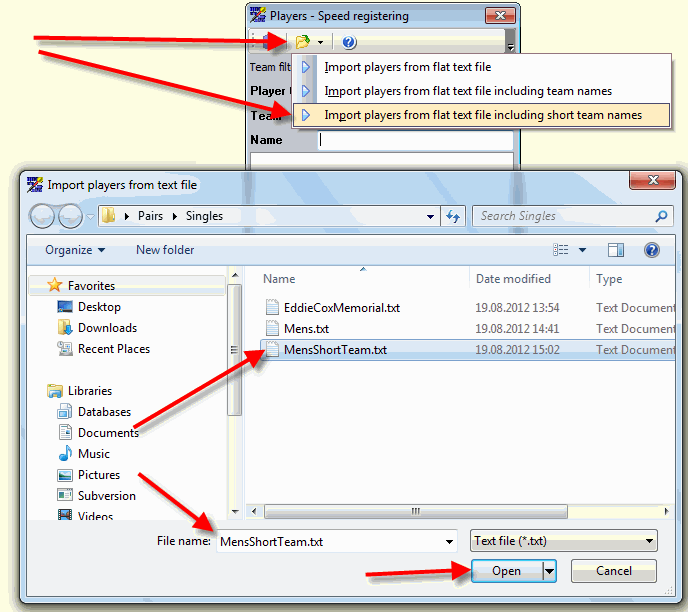Click the search magnifier icon

click(661, 216)
